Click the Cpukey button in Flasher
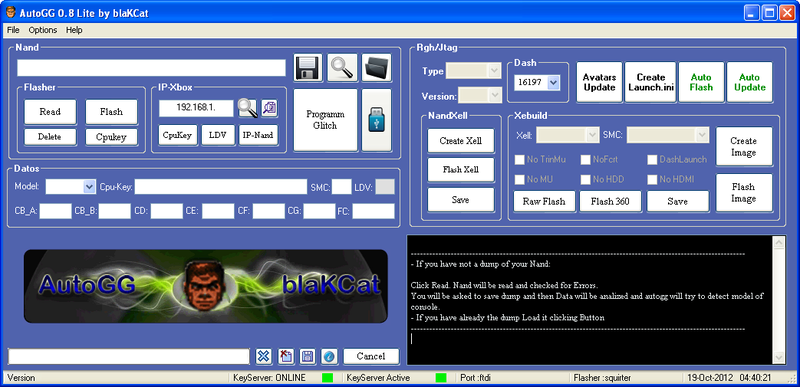Image resolution: width=800 pixels, height=387 pixels. point(111,137)
